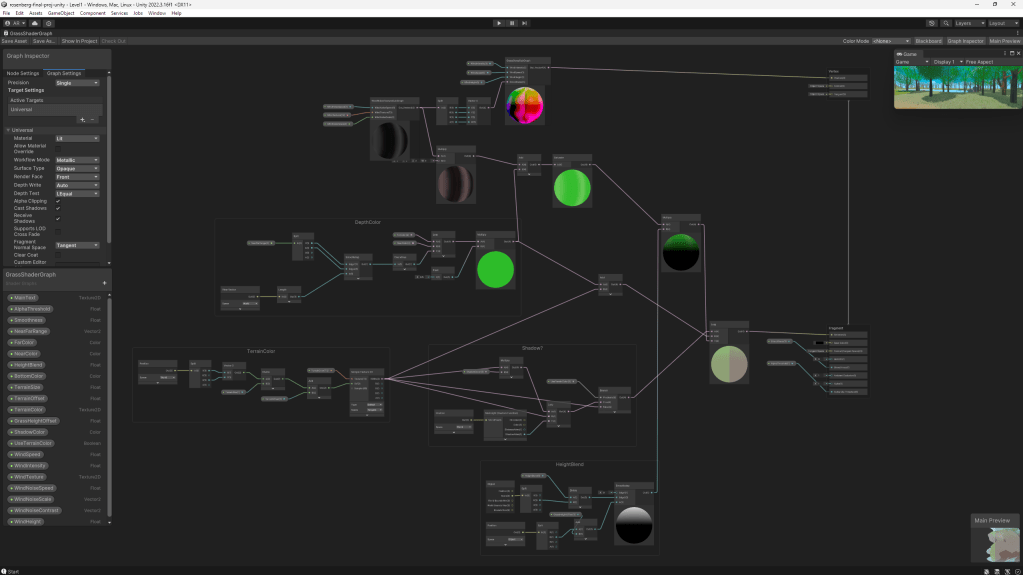Click the Pause button in the toolbar
This screenshot has height=575, width=1023.
512,22
